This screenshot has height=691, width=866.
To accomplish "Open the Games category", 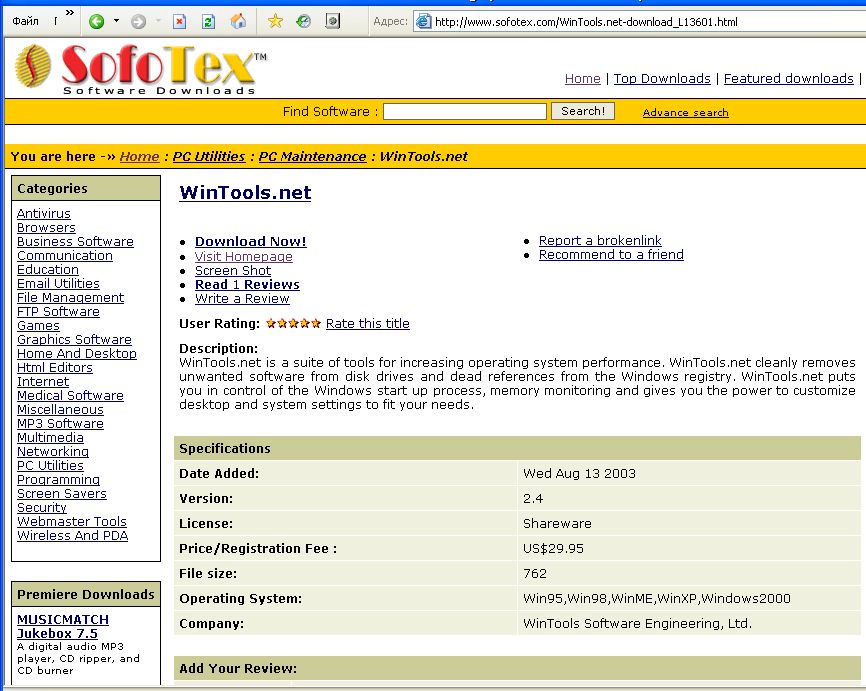I will [38, 326].
